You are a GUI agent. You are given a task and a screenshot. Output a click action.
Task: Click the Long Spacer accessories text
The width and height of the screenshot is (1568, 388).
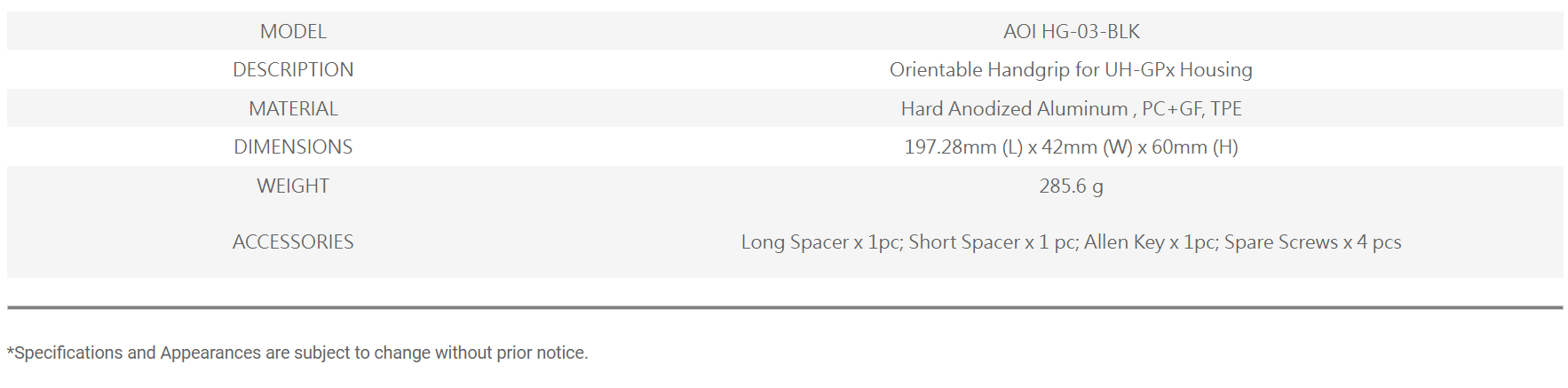(x=795, y=242)
